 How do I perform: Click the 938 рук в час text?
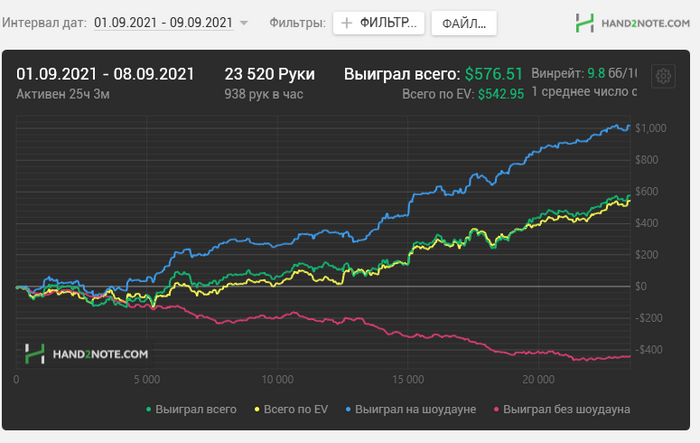pos(264,94)
